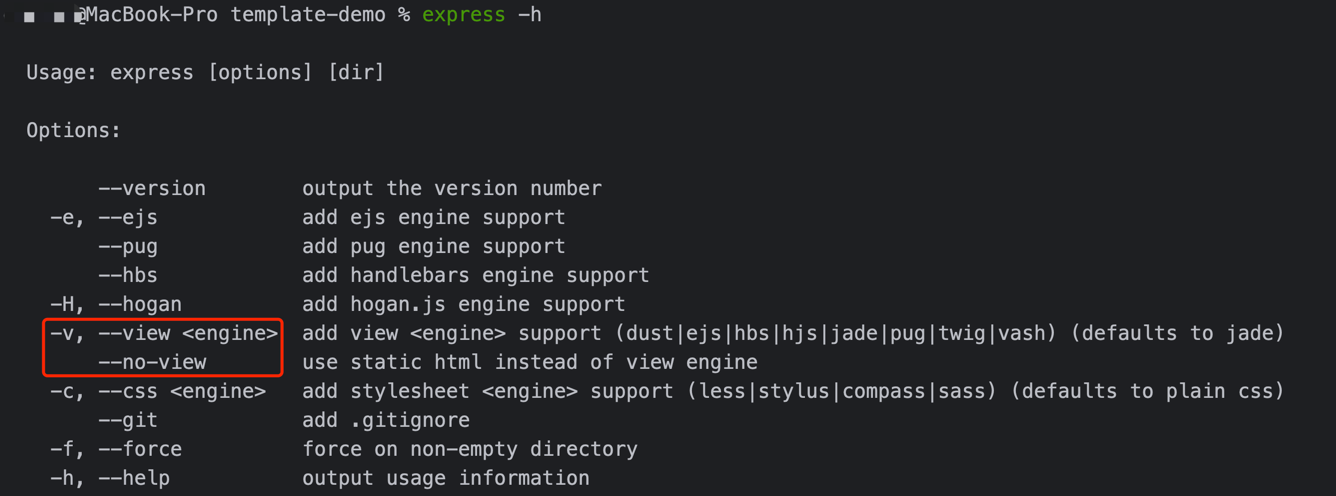The height and width of the screenshot is (496, 1336).
Task: Click the "--hbs" option flag
Action: 128,276
